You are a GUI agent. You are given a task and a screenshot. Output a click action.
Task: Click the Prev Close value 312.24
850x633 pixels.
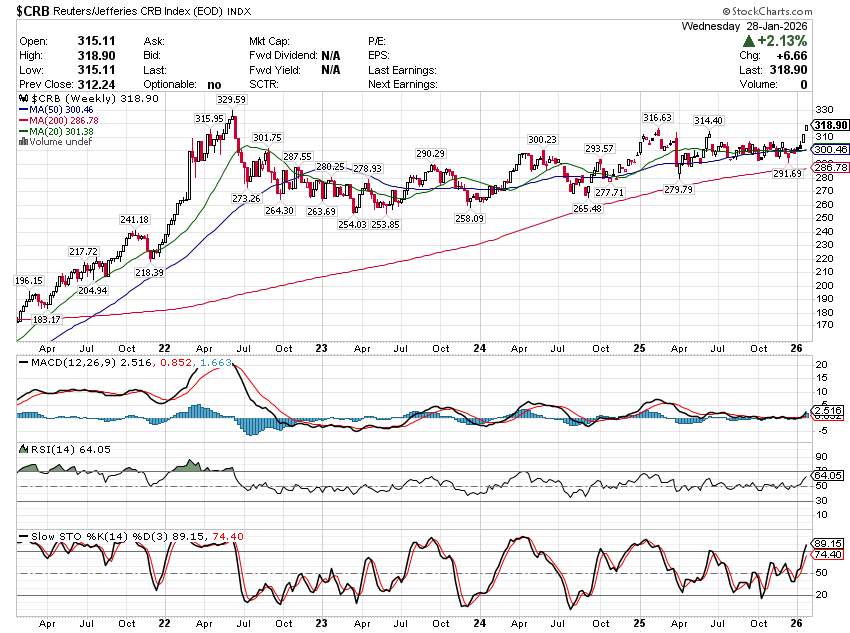[x=93, y=85]
